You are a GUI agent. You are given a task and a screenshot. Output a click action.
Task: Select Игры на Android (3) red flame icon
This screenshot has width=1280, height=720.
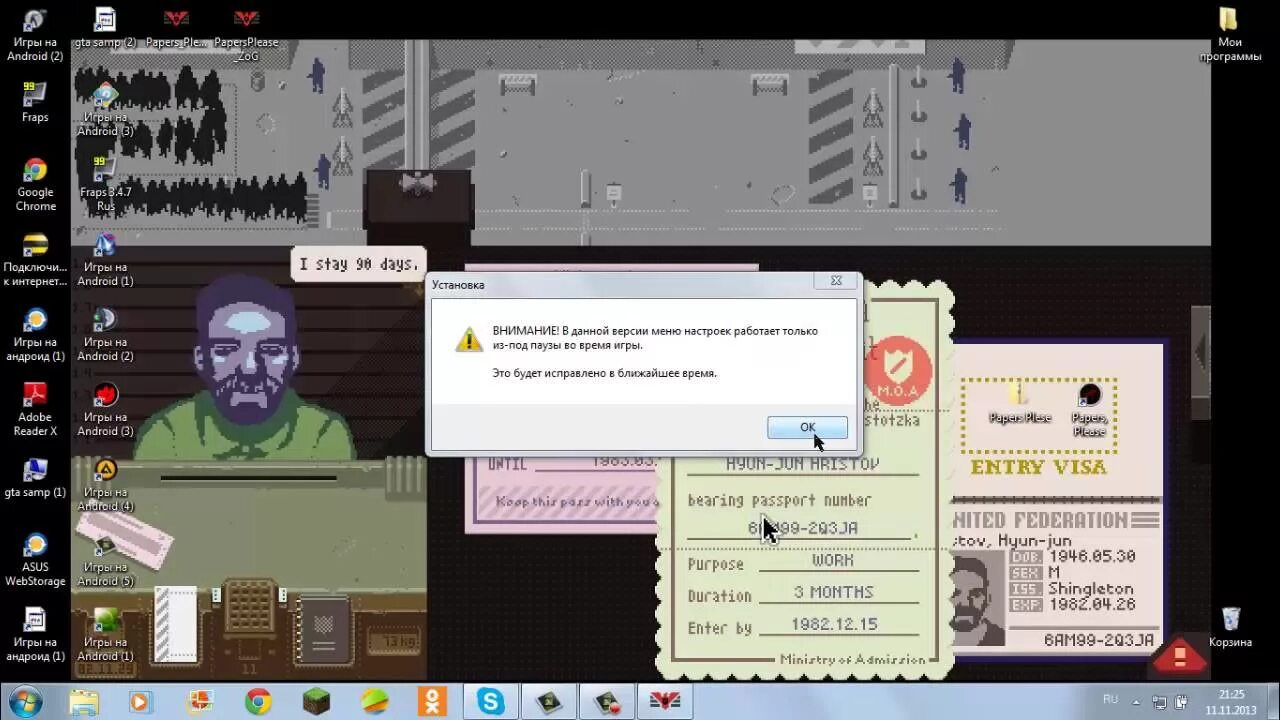105,409
